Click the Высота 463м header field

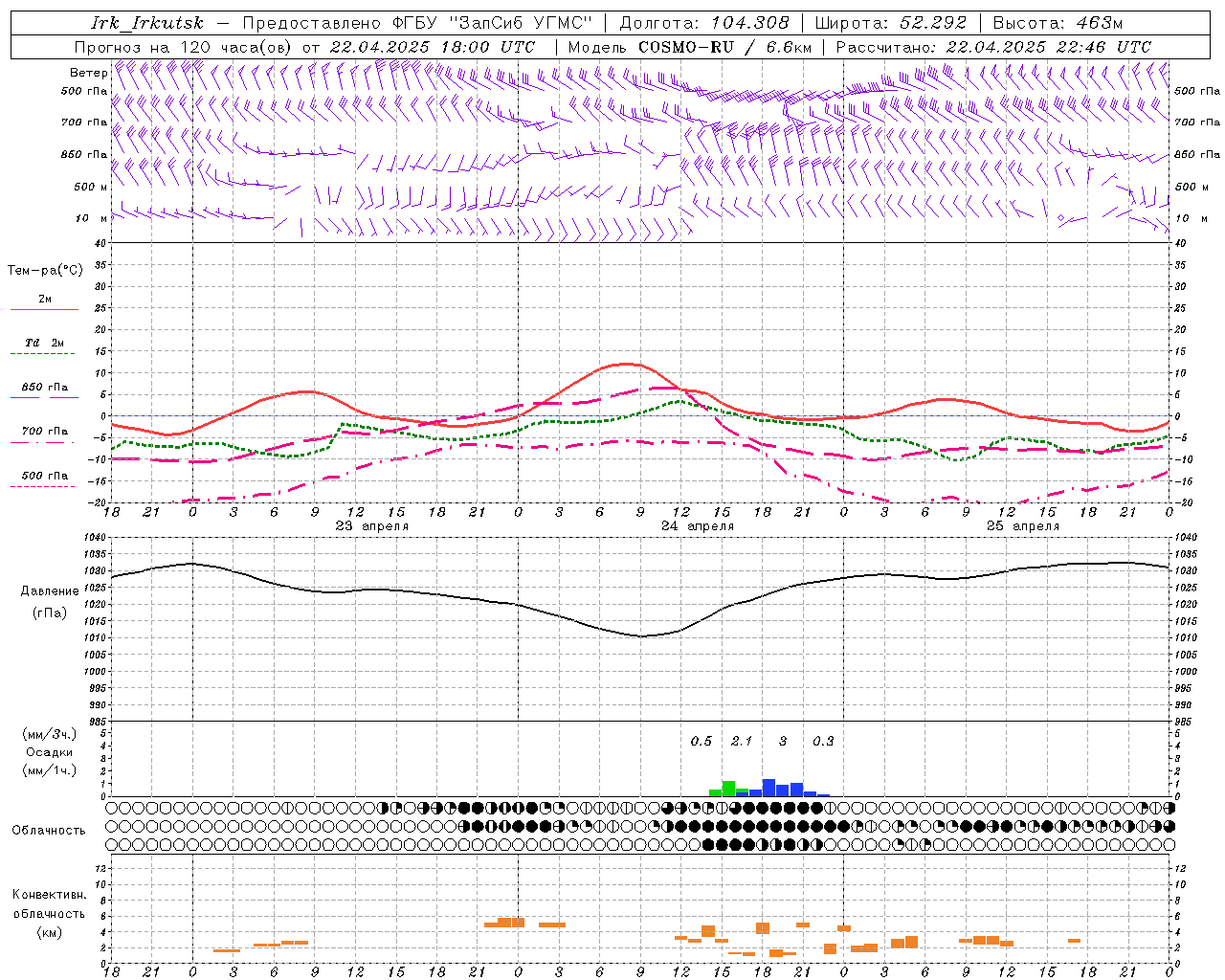pyautogui.click(x=1058, y=23)
